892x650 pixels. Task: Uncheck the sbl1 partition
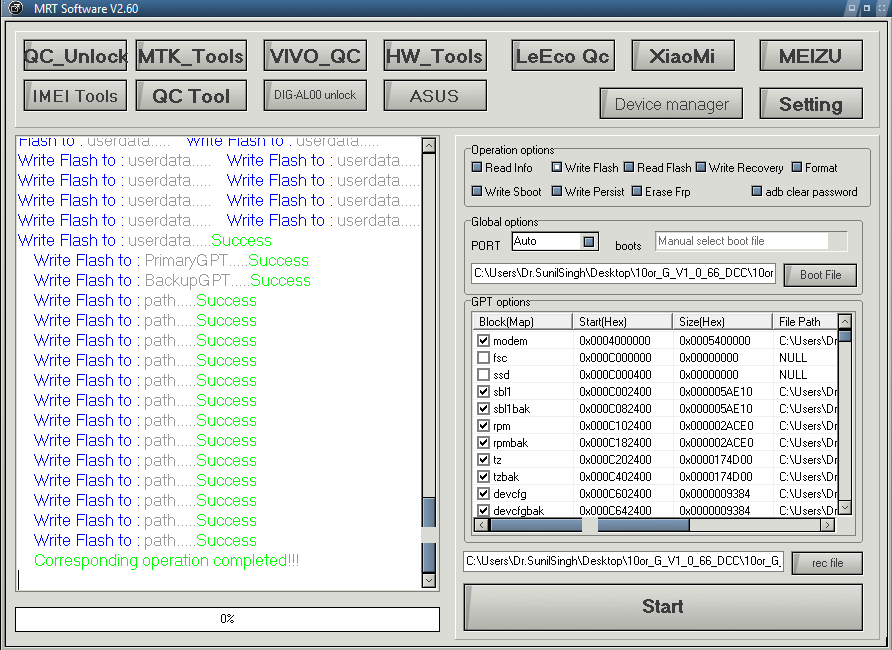pos(484,392)
